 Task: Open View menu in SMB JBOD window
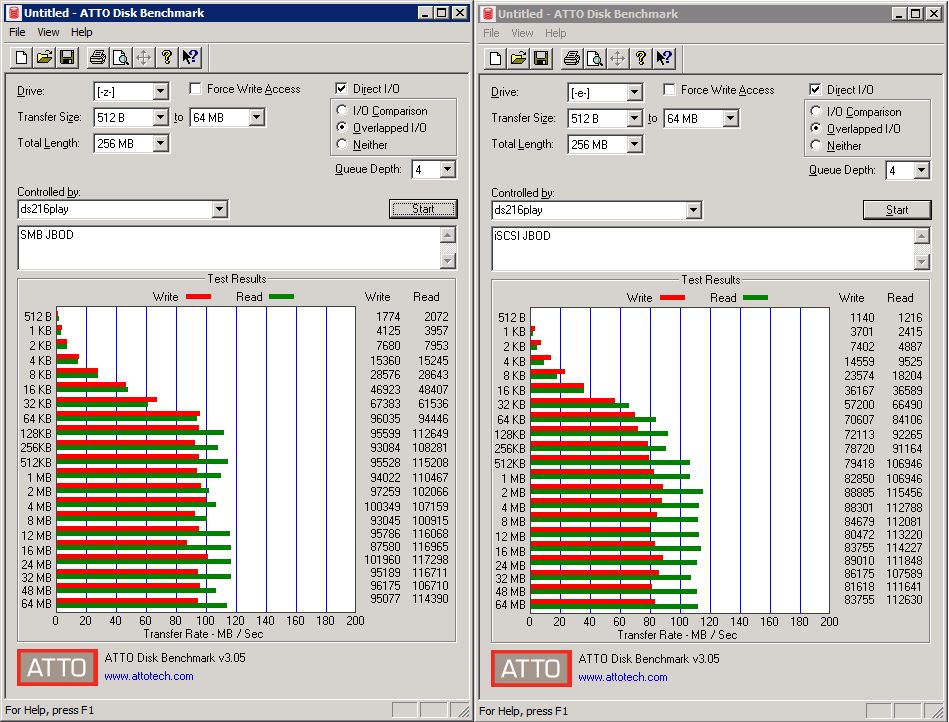click(48, 32)
